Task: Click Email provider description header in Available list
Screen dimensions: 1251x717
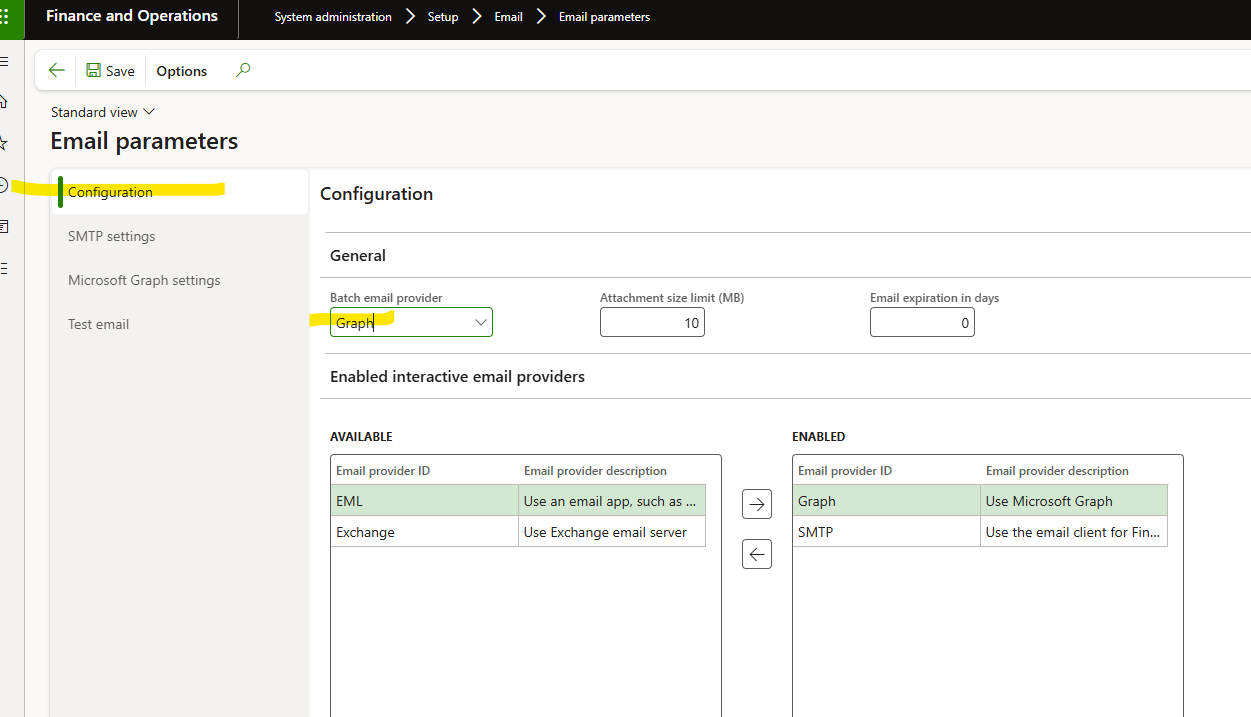Action: 595,471
